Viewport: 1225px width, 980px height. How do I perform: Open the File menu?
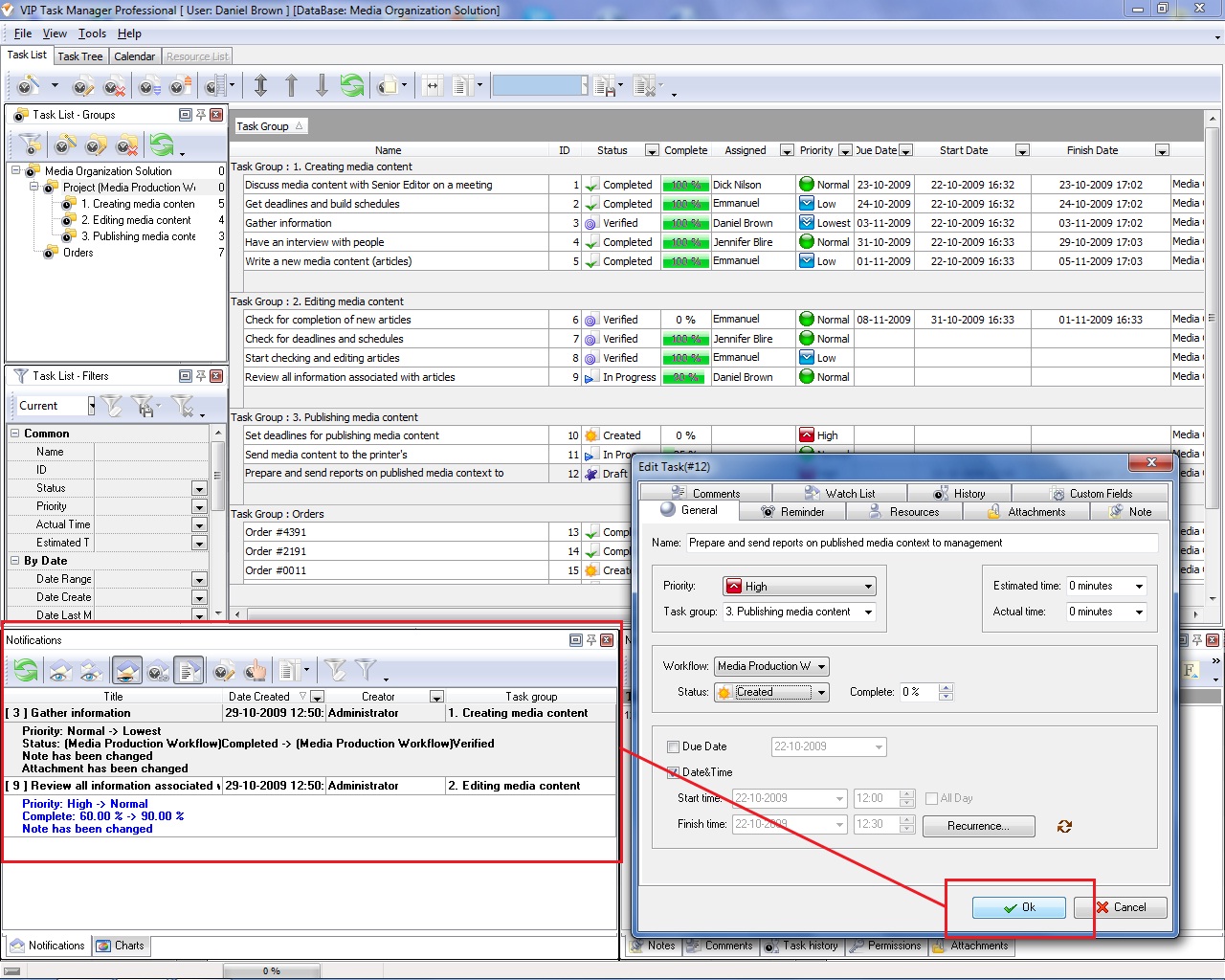23,33
